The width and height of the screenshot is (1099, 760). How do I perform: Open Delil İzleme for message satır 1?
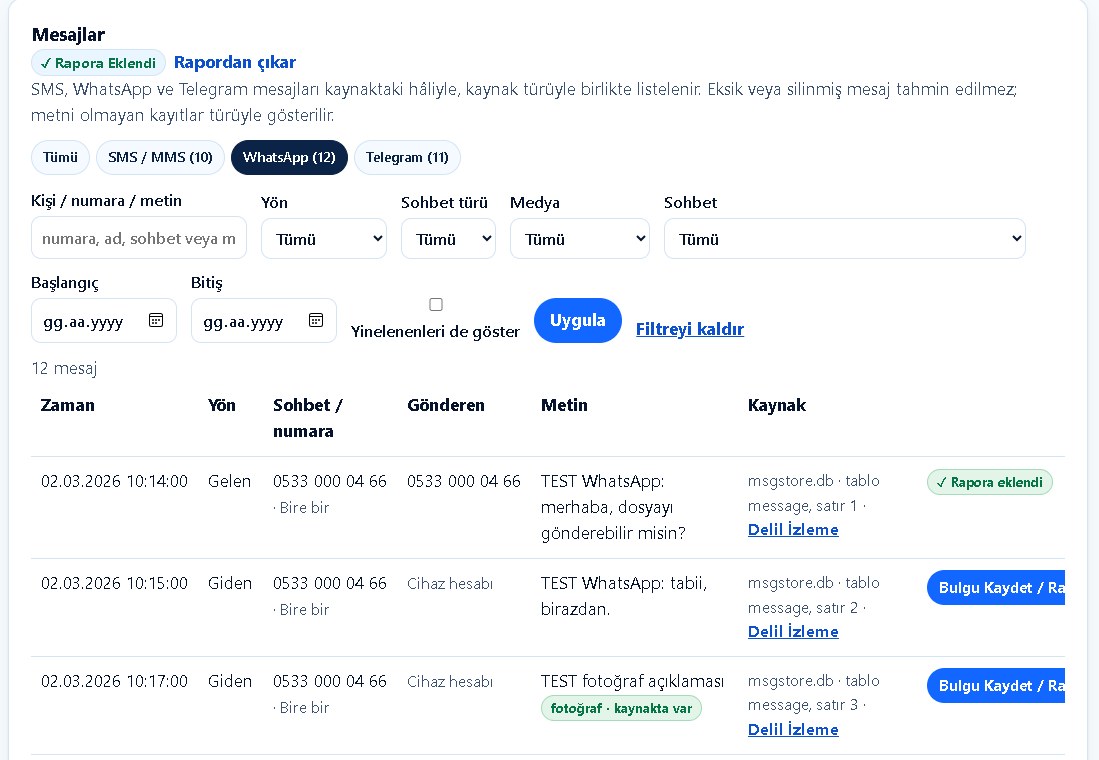click(x=793, y=529)
